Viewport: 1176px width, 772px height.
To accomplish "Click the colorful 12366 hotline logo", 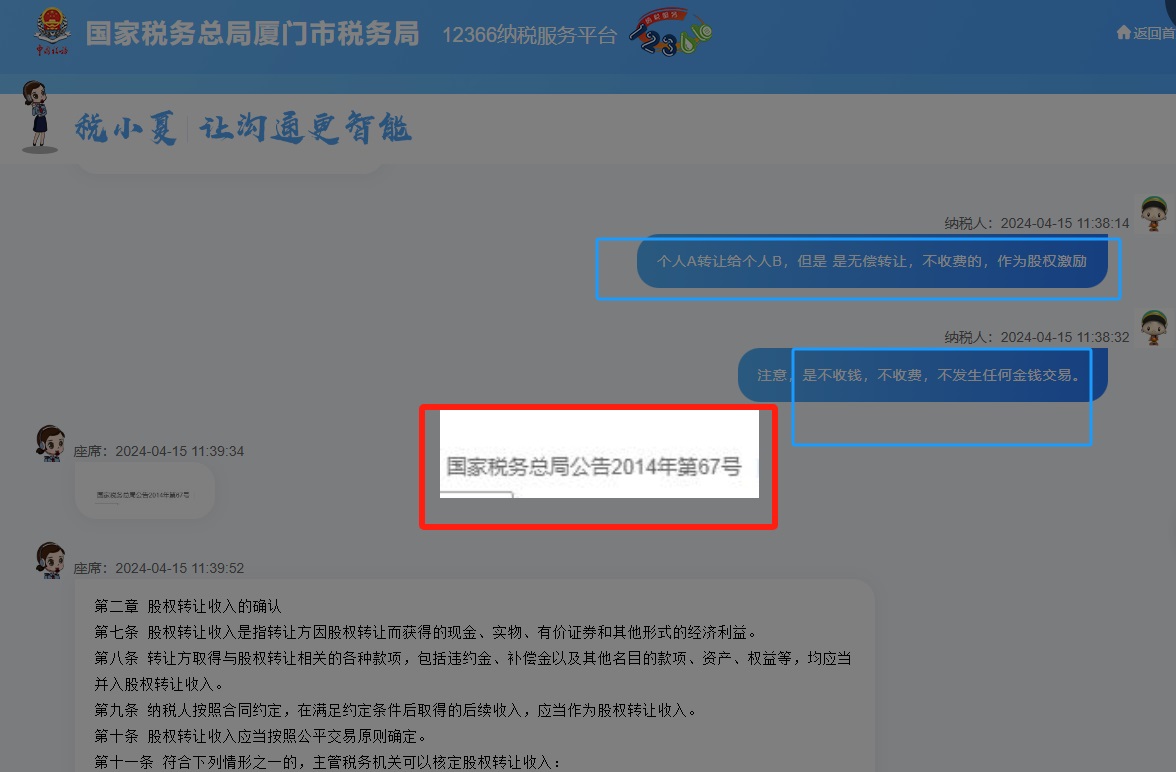I will pyautogui.click(x=671, y=33).
